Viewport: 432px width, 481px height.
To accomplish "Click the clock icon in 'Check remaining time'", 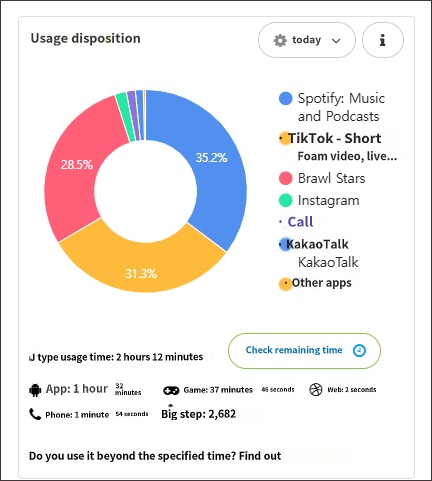I will click(359, 350).
